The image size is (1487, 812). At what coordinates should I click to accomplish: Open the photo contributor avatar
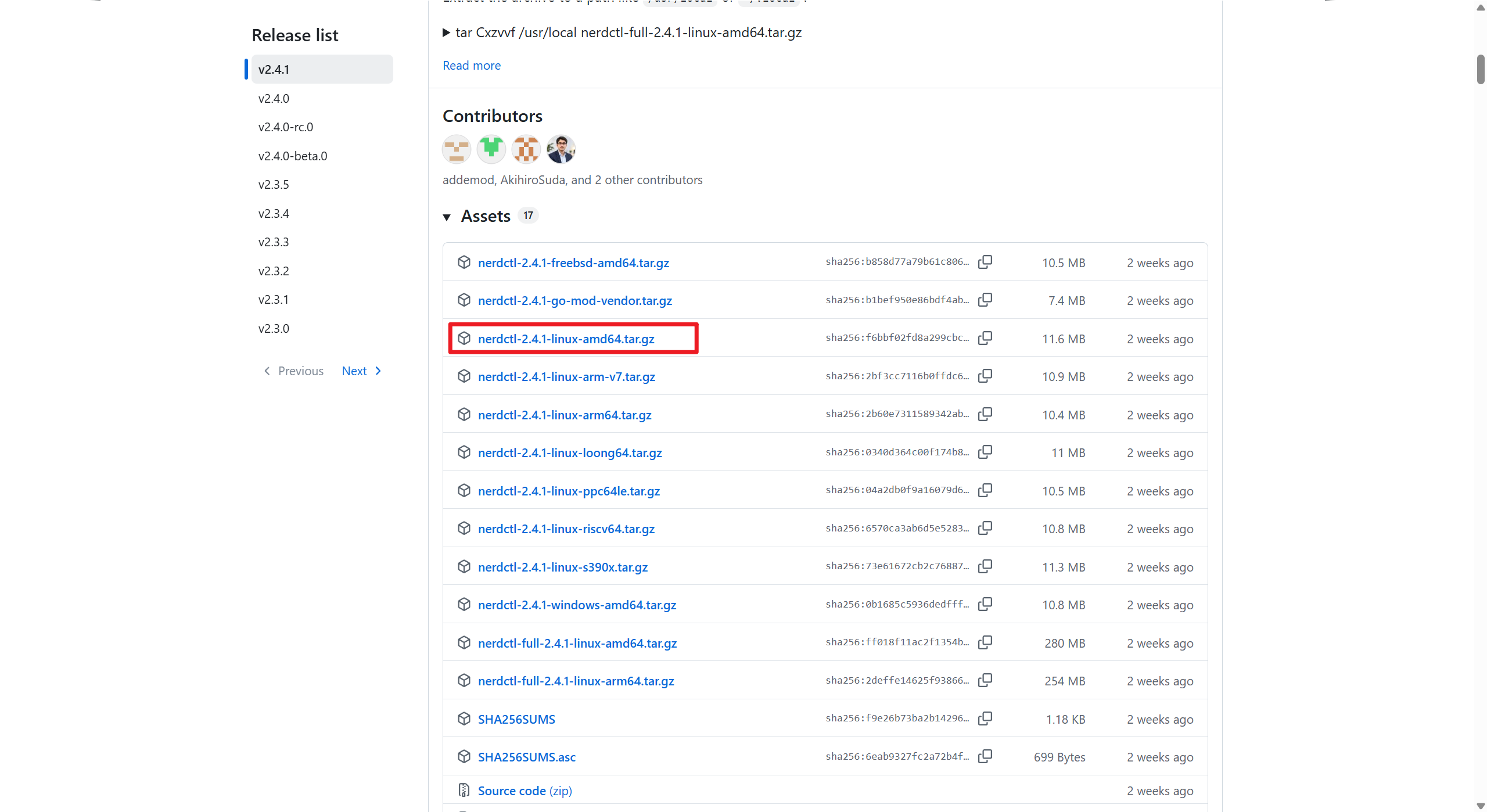pos(561,149)
